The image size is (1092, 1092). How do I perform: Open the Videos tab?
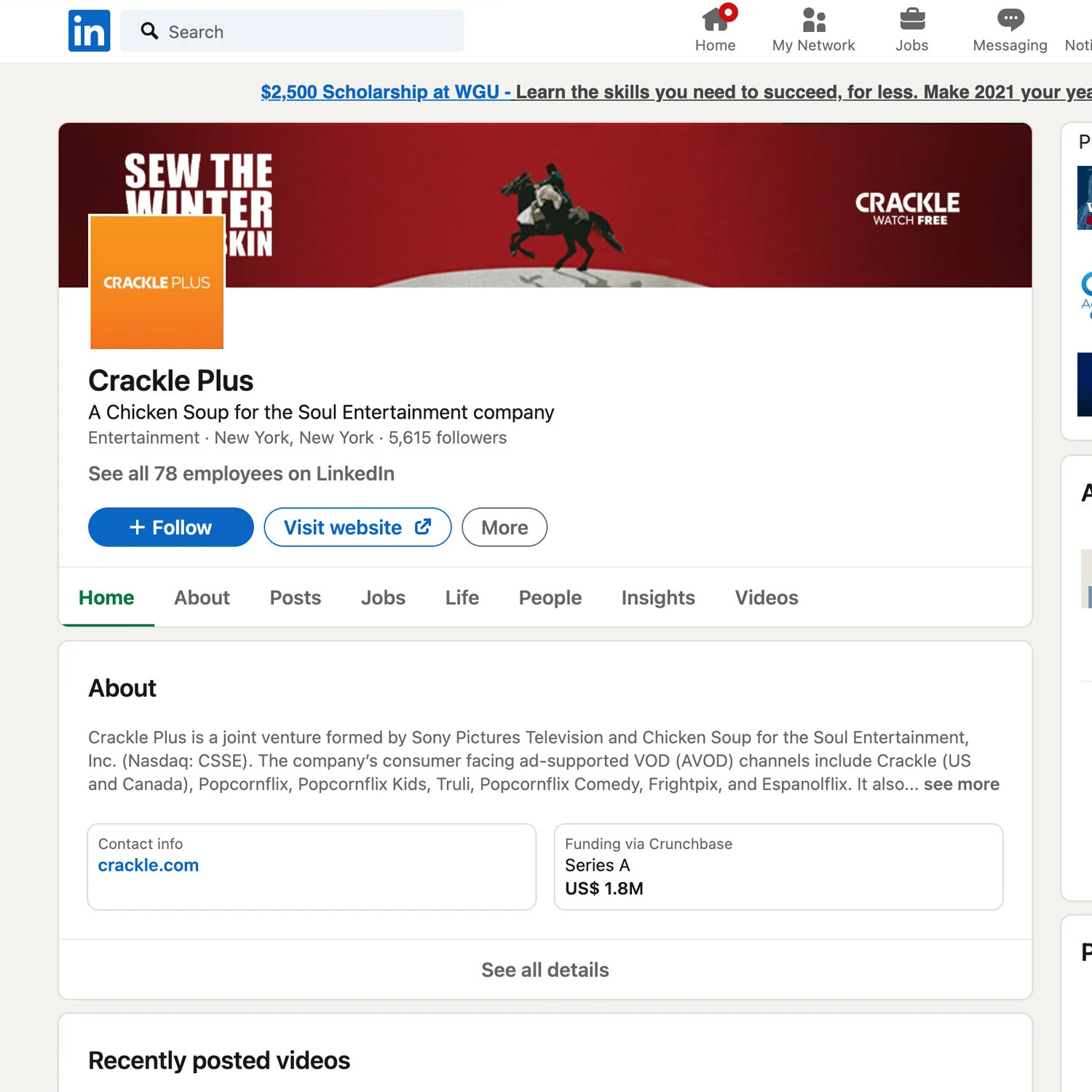766,598
